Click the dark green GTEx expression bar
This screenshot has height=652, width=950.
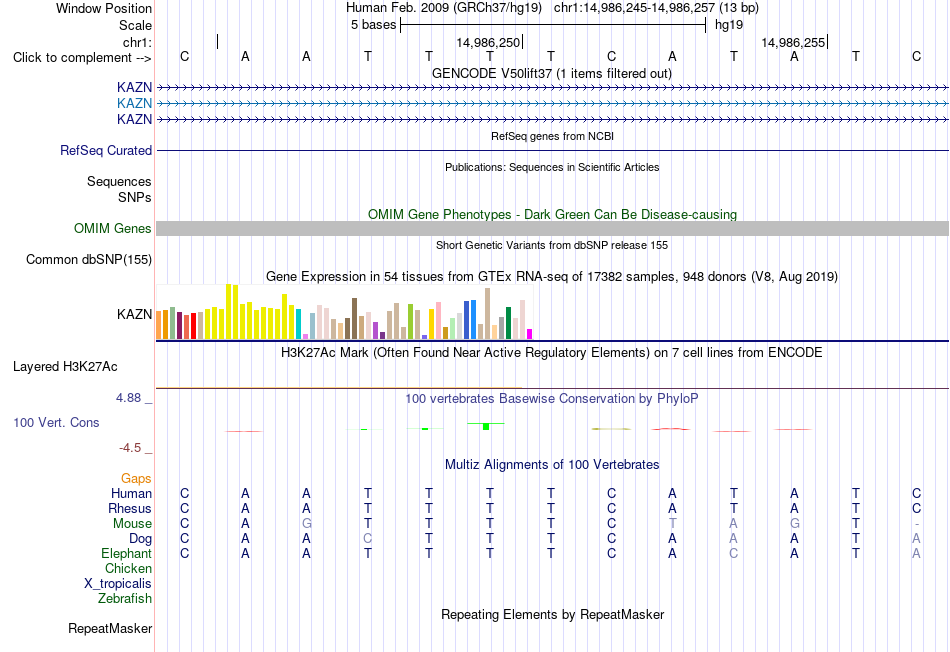click(x=508, y=323)
